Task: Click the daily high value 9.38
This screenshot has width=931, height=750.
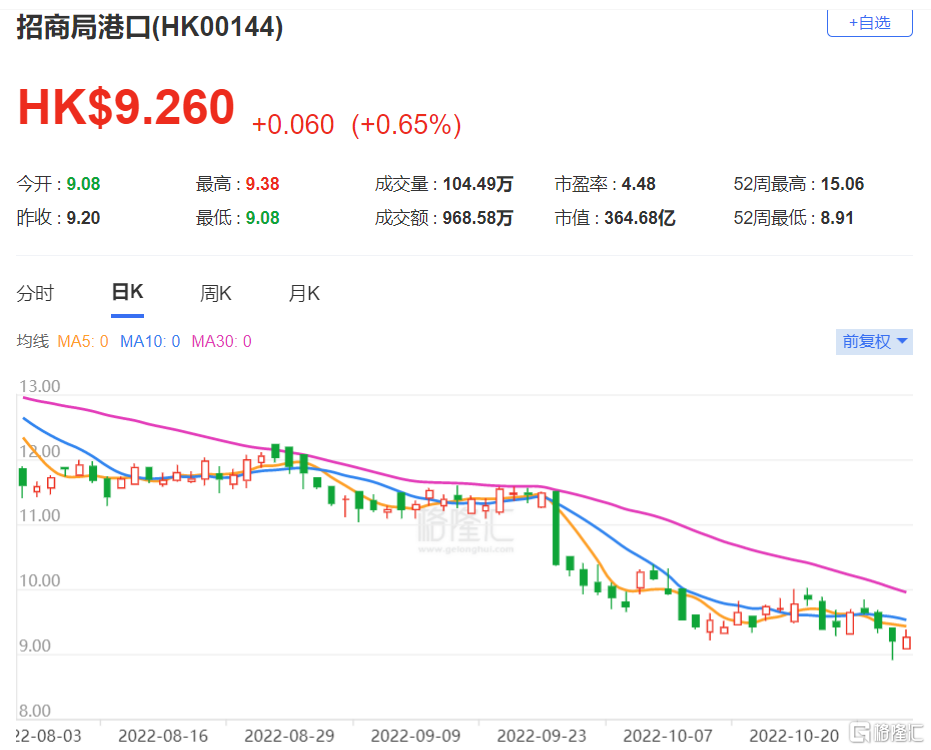Action: [262, 184]
